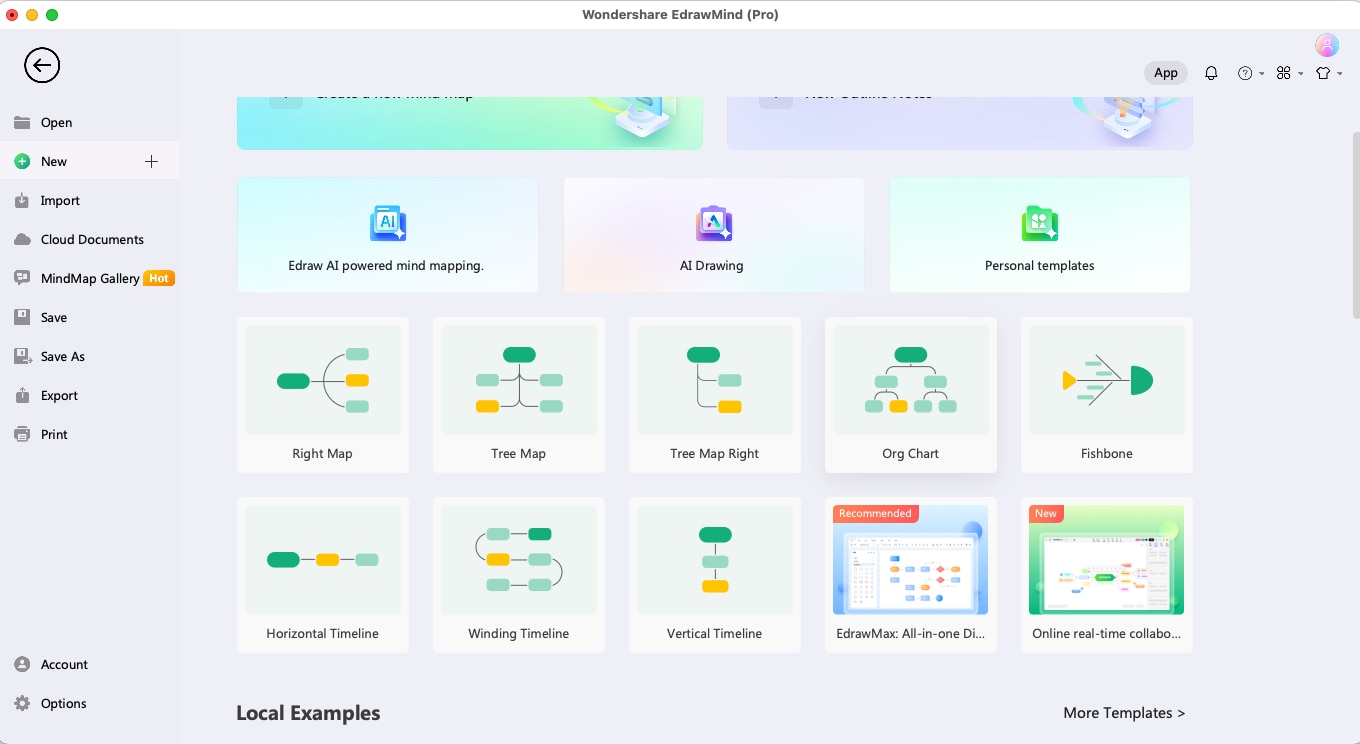Select the Winding Timeline template

point(519,575)
